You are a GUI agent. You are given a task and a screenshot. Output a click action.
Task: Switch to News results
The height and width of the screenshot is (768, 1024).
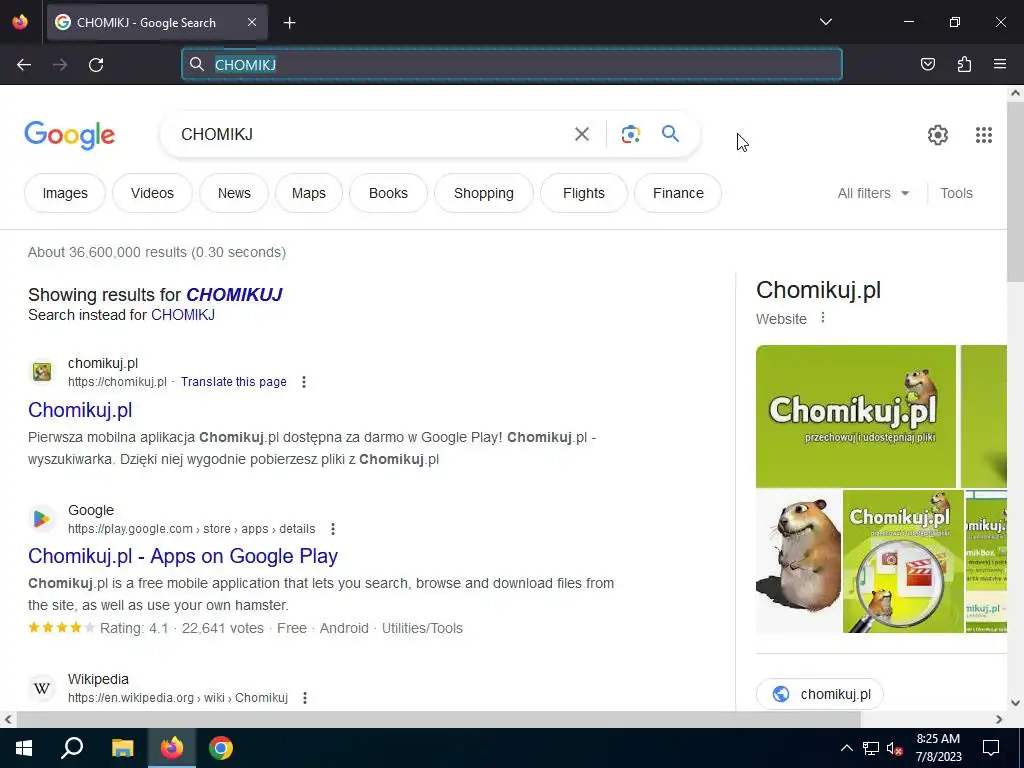coord(234,193)
